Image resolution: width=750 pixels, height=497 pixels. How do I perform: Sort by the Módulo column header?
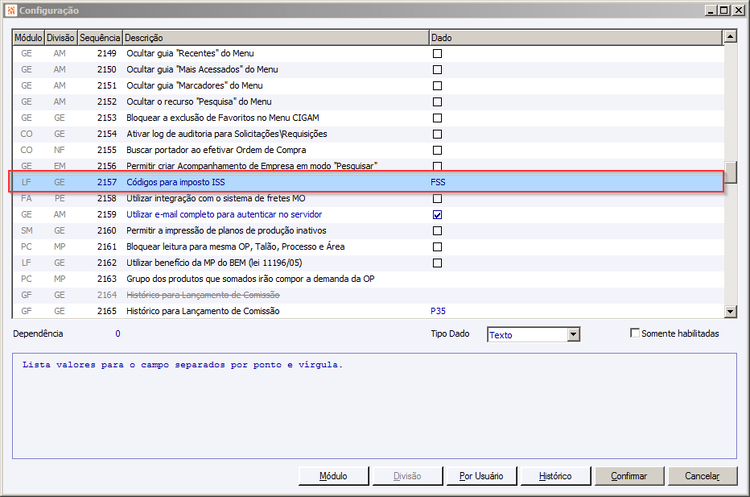[28, 38]
